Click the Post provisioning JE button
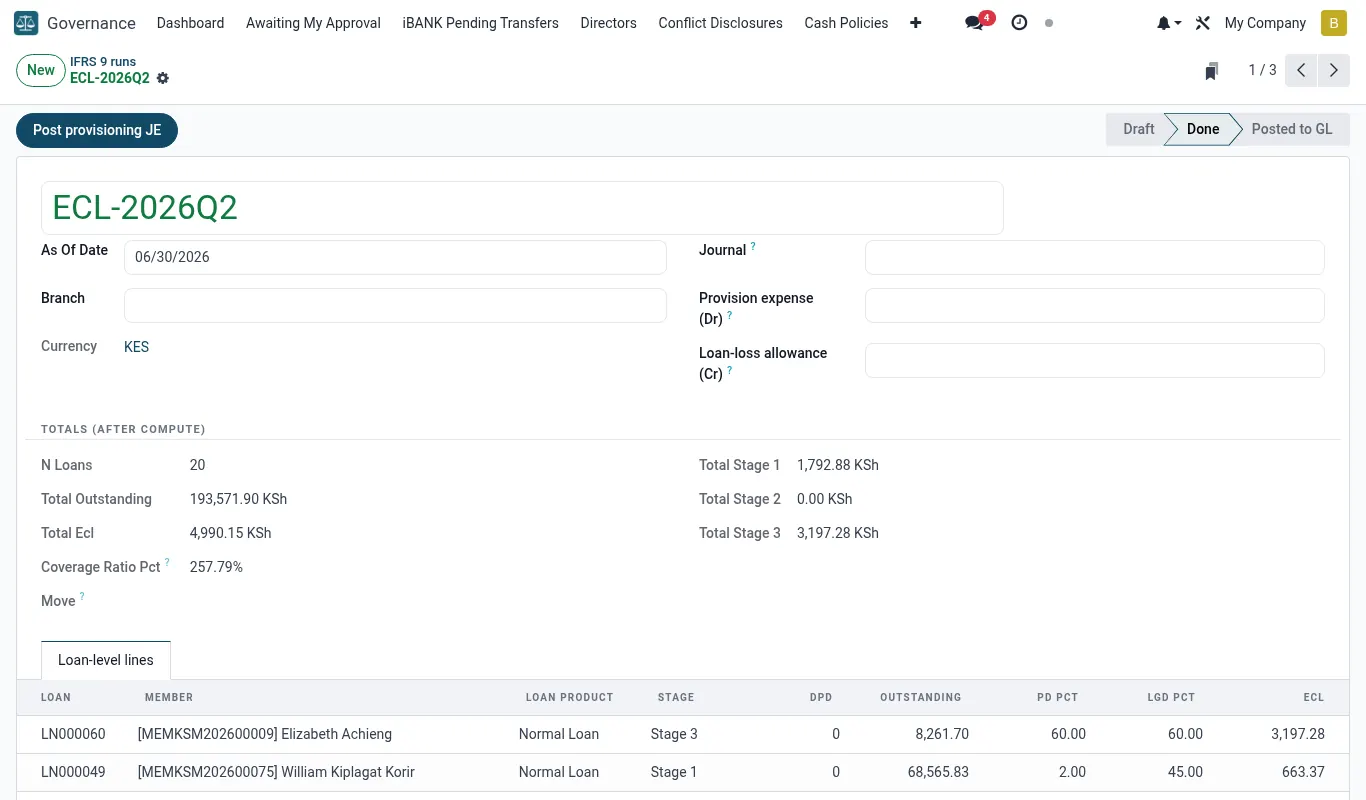Viewport: 1366px width, 800px height. point(97,130)
